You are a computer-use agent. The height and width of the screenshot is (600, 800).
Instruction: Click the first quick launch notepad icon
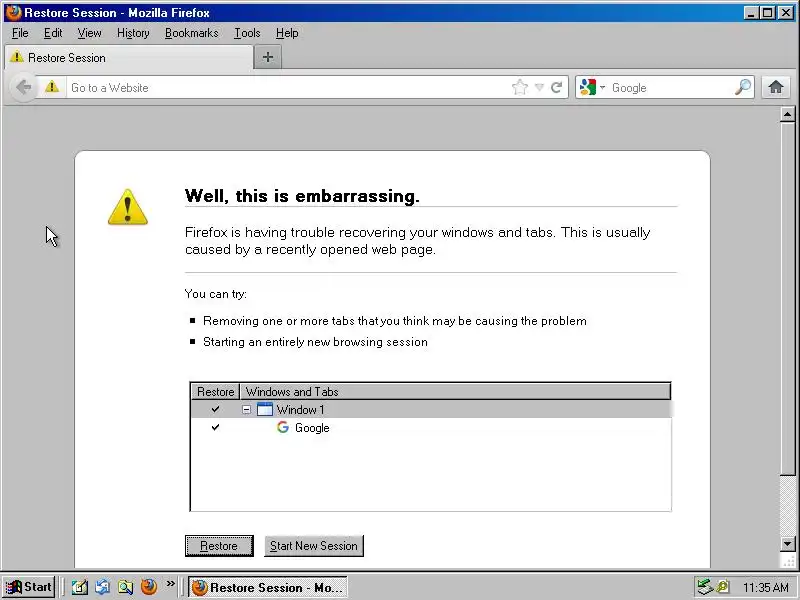click(x=79, y=587)
